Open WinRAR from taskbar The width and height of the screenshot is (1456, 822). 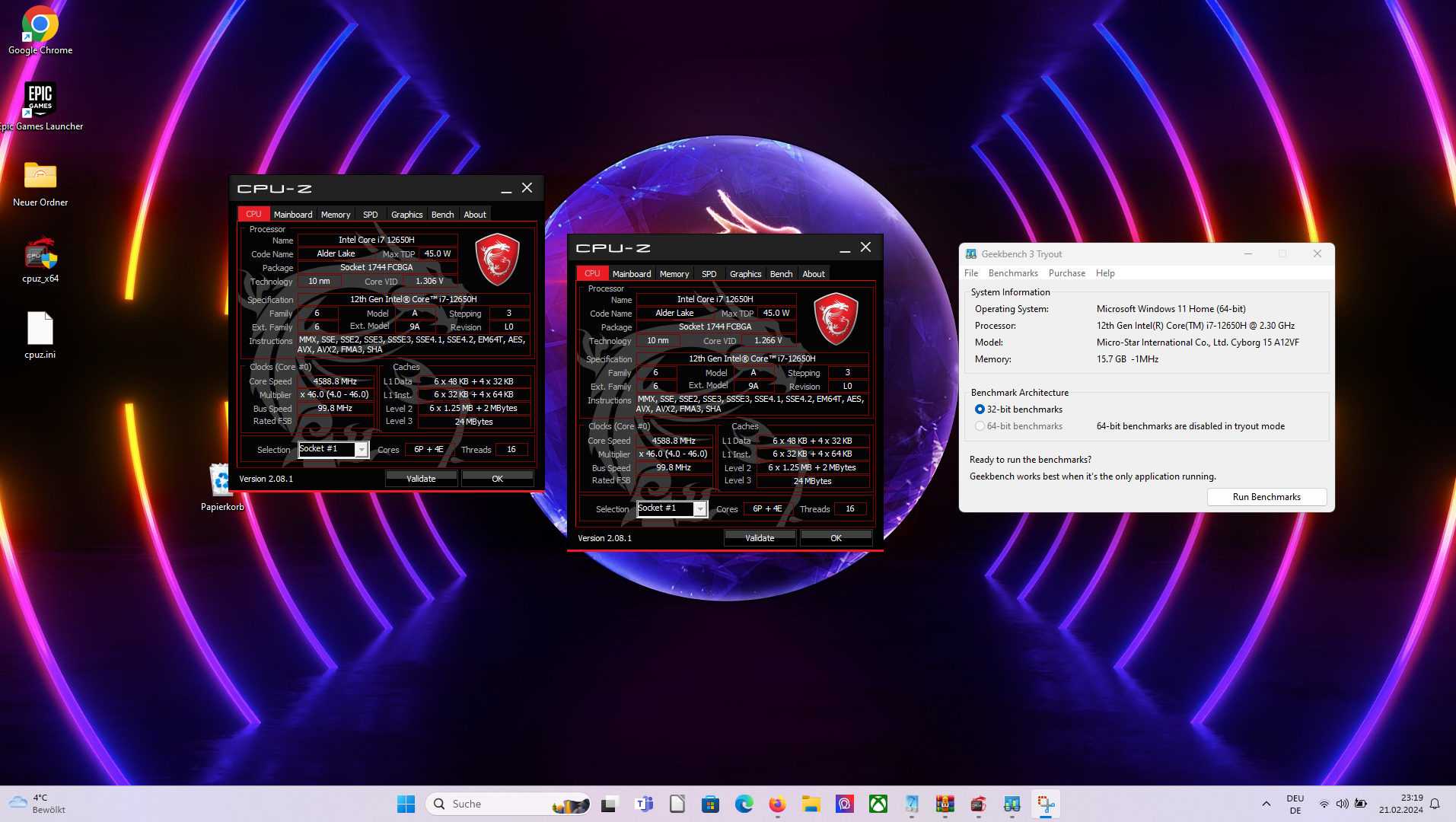click(x=945, y=804)
